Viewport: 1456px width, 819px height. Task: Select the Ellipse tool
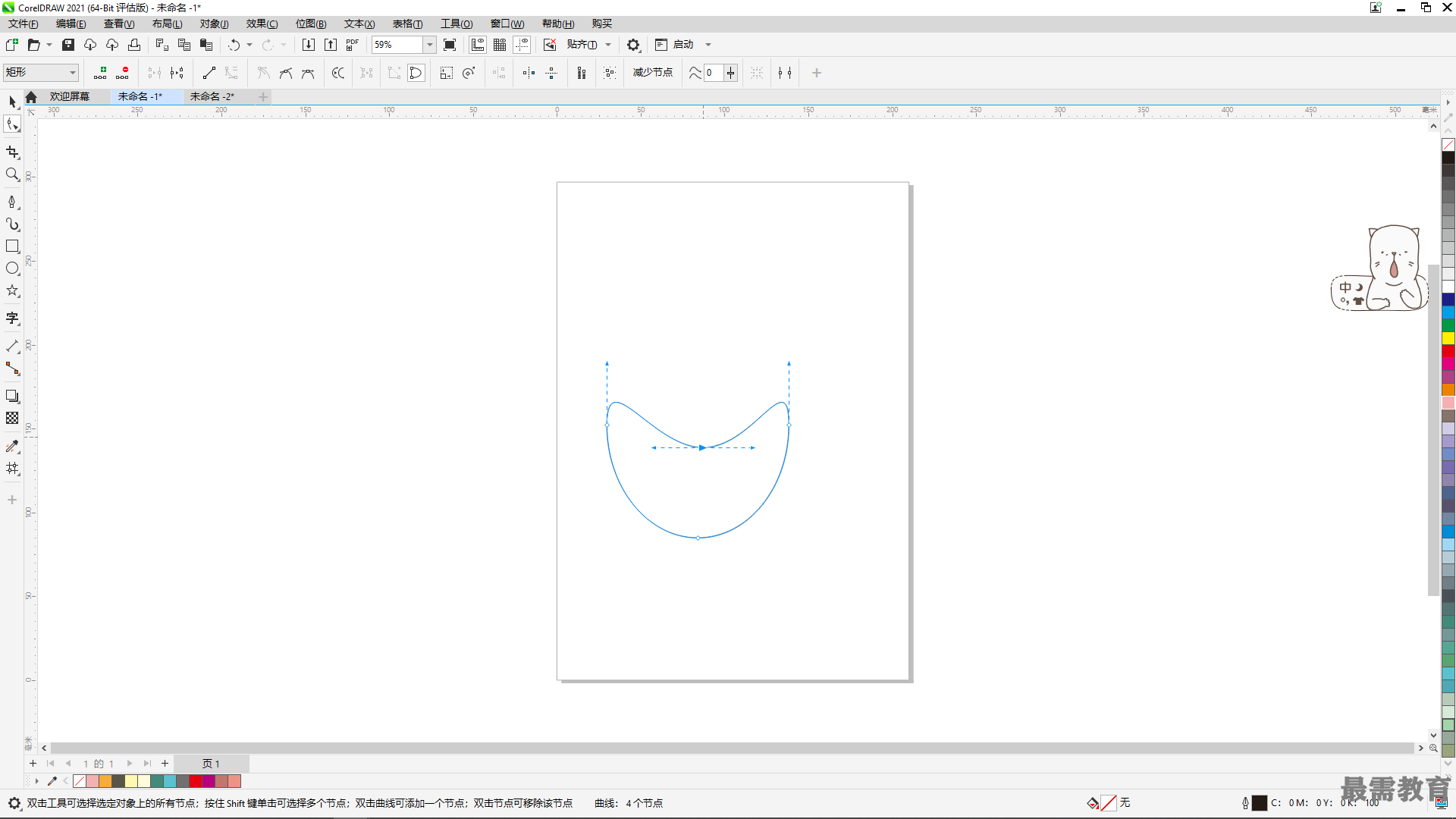click(12, 268)
